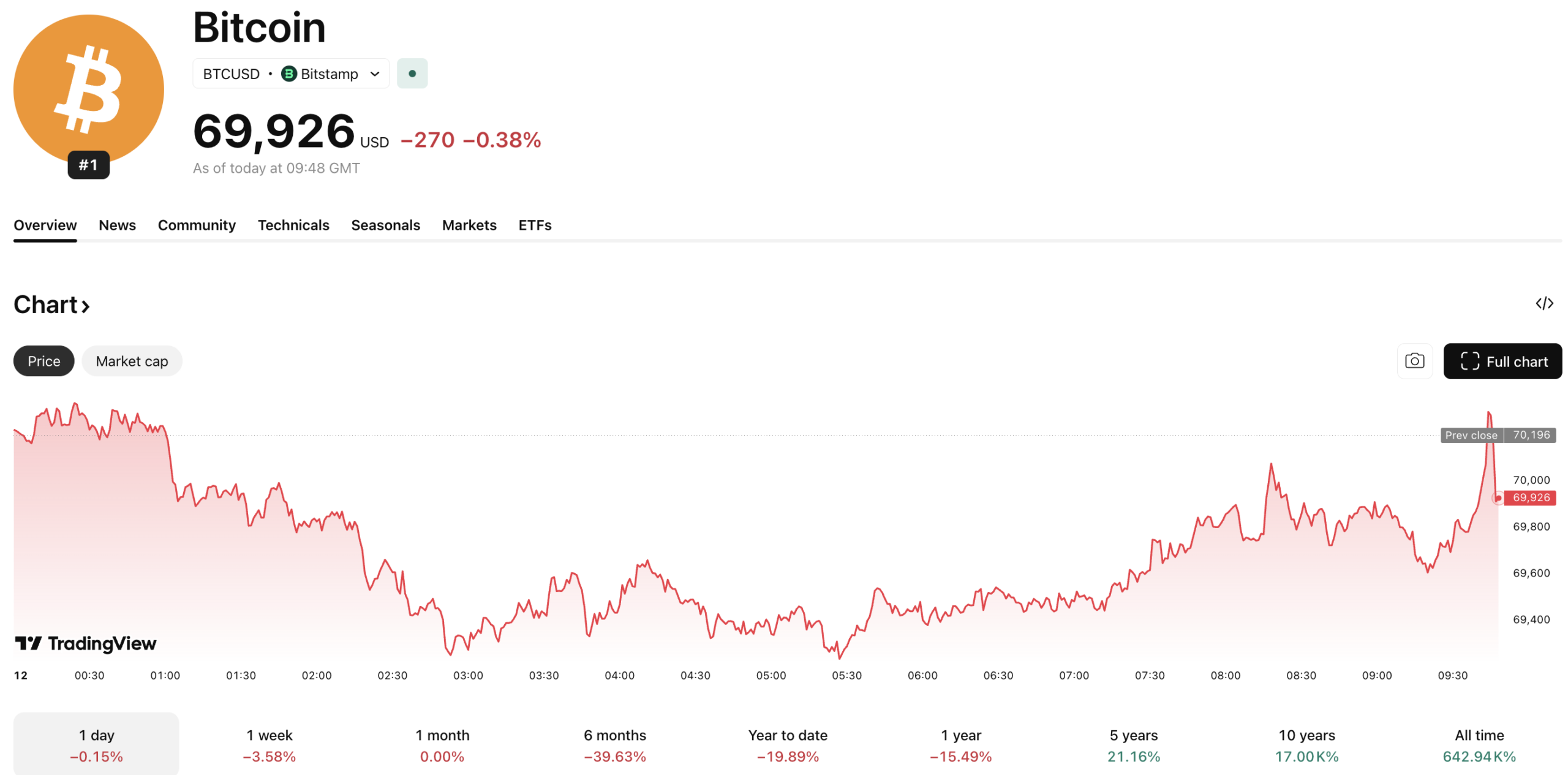Click the Bitcoin title heading

[x=259, y=28]
